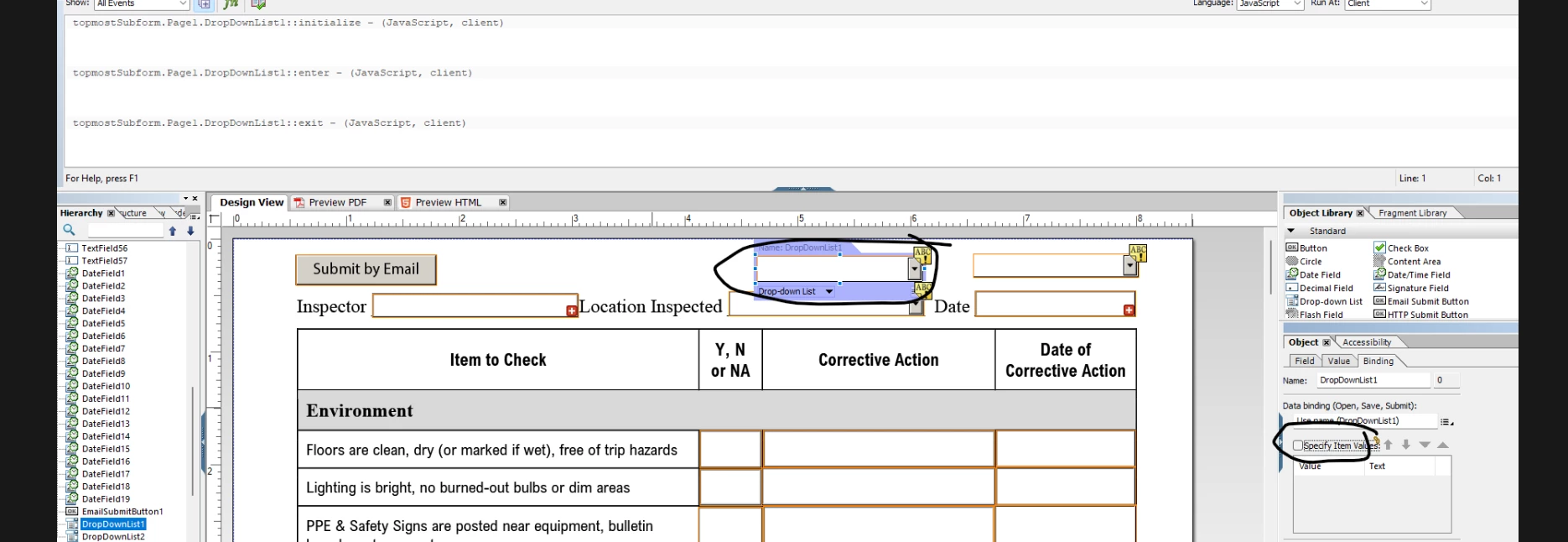Click move item down arrow in Binding list

click(1406, 445)
